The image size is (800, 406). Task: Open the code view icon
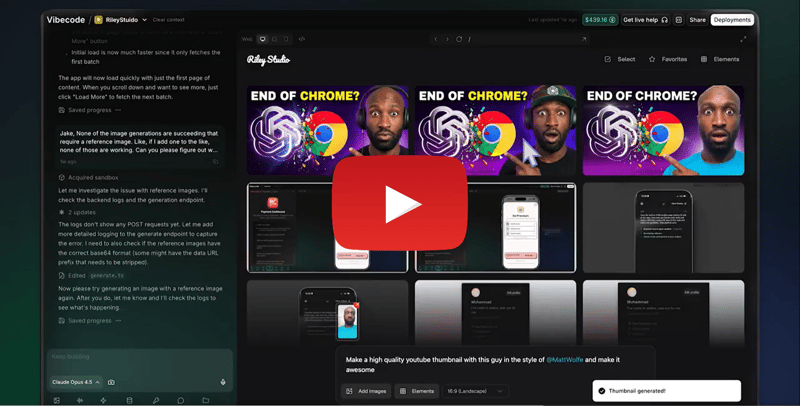[x=302, y=39]
